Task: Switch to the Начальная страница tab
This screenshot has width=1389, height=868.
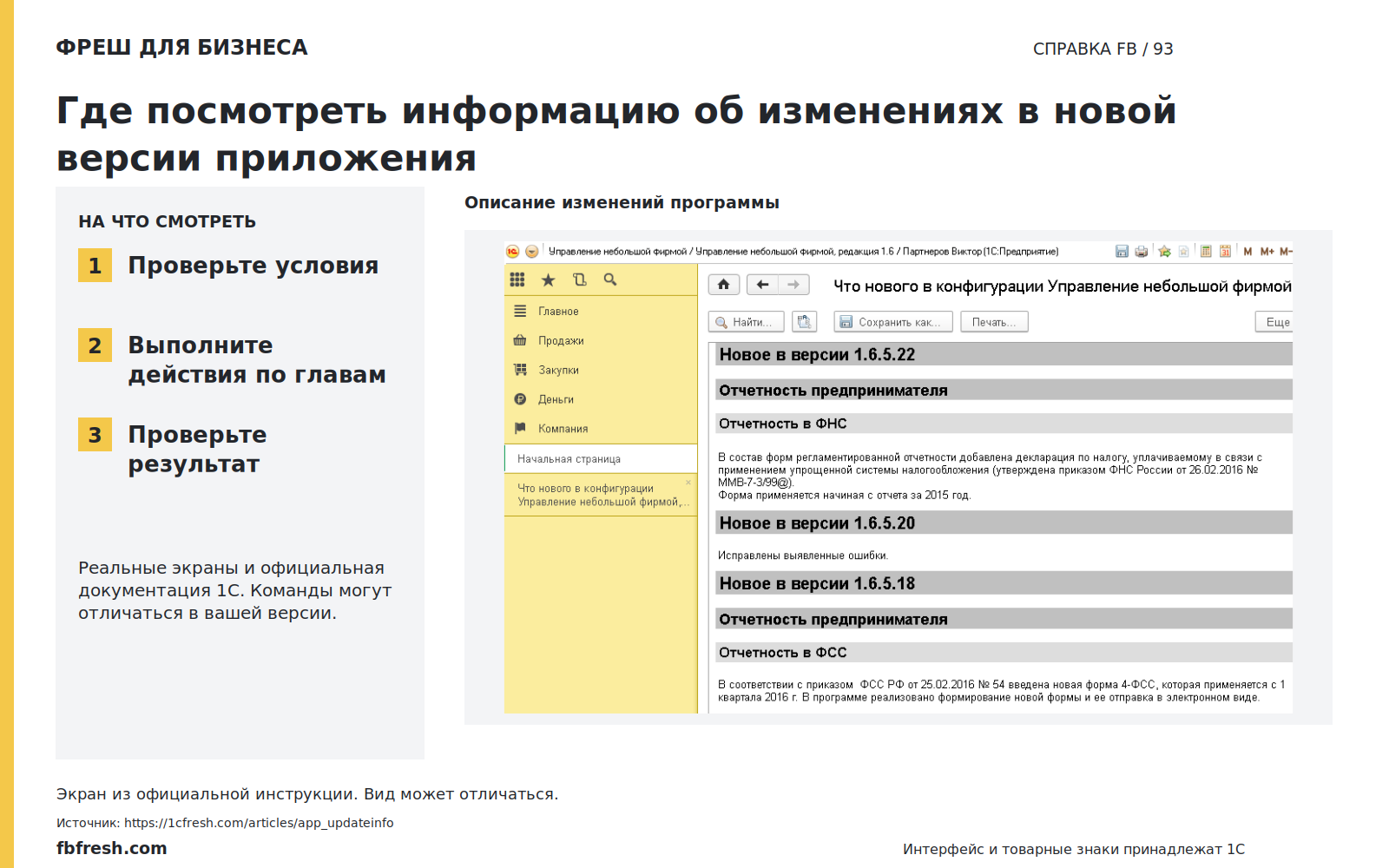Action: (601, 458)
